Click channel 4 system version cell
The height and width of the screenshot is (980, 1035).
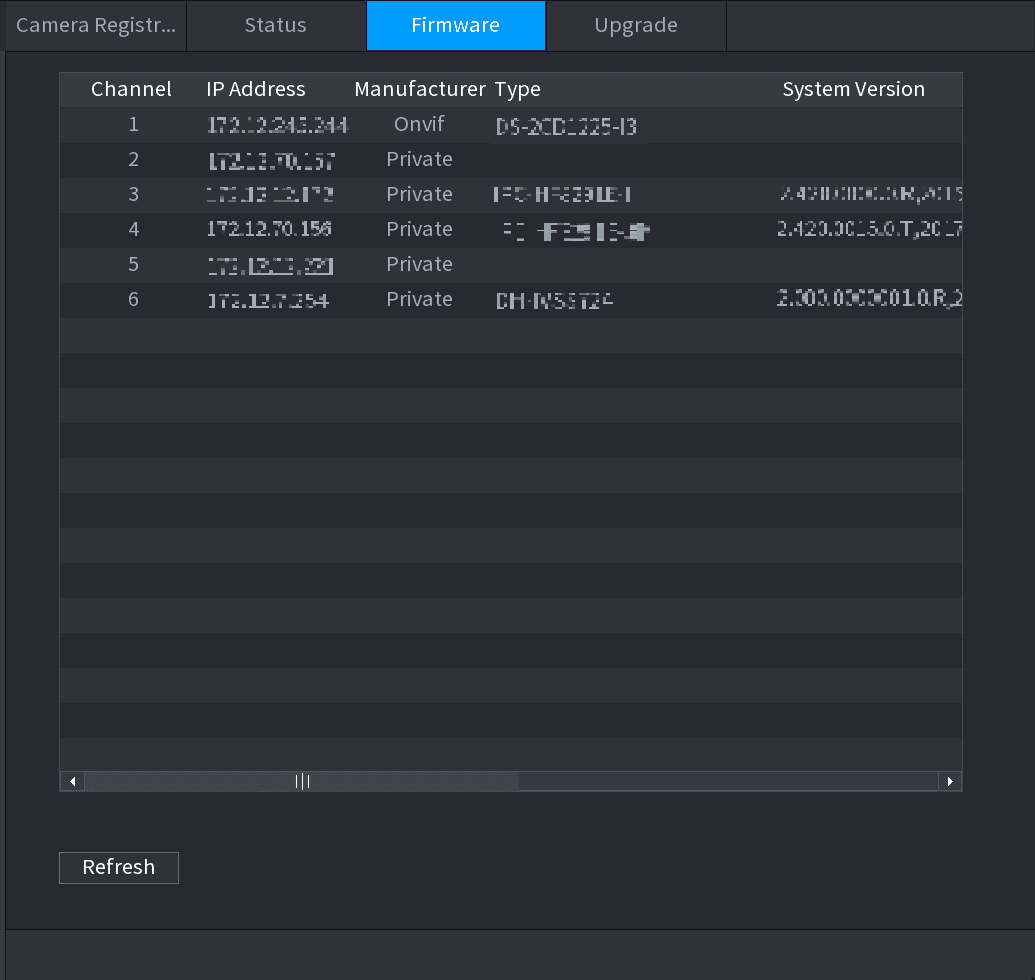pyautogui.click(x=869, y=229)
